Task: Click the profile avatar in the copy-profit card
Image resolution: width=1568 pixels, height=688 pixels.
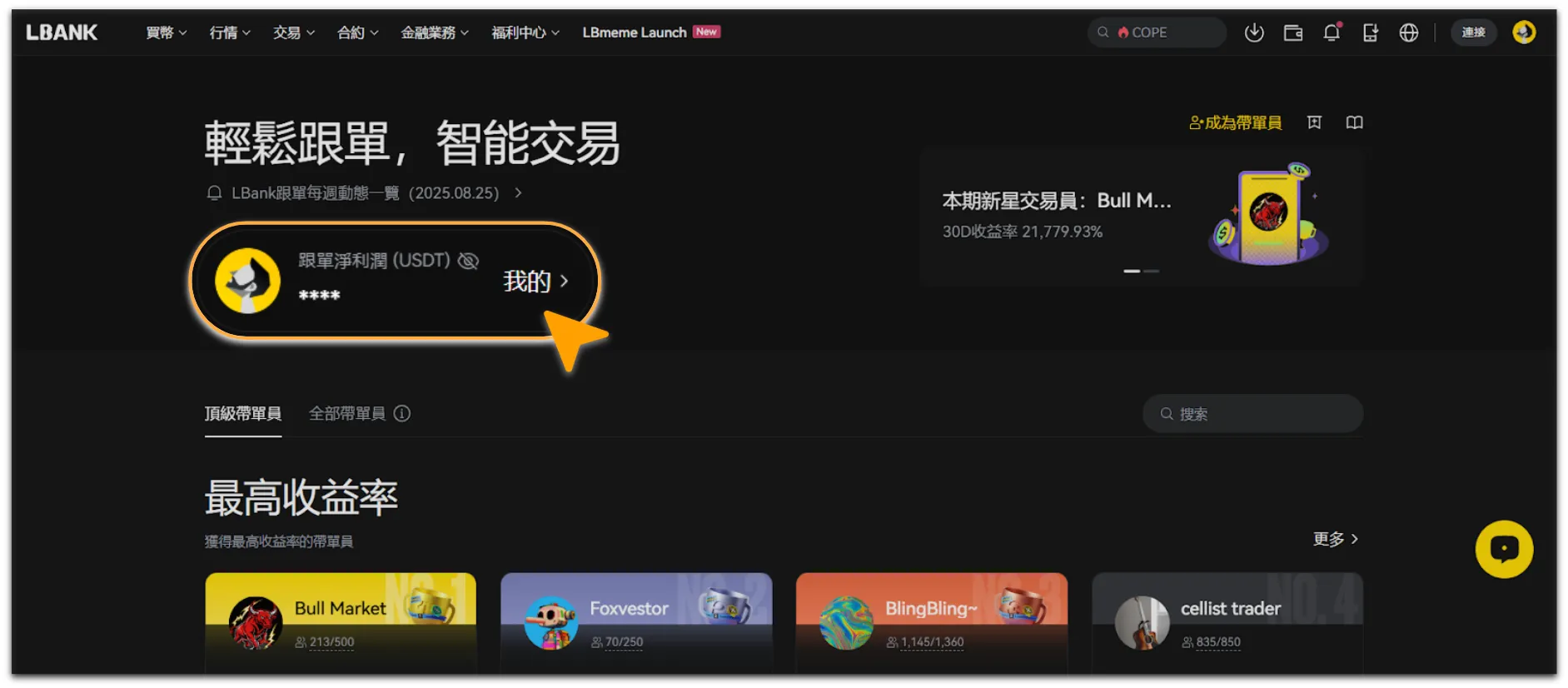Action: point(247,281)
